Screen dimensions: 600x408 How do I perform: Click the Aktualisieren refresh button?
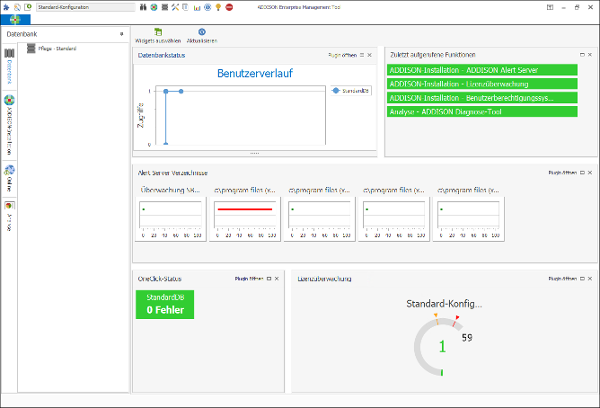202,36
